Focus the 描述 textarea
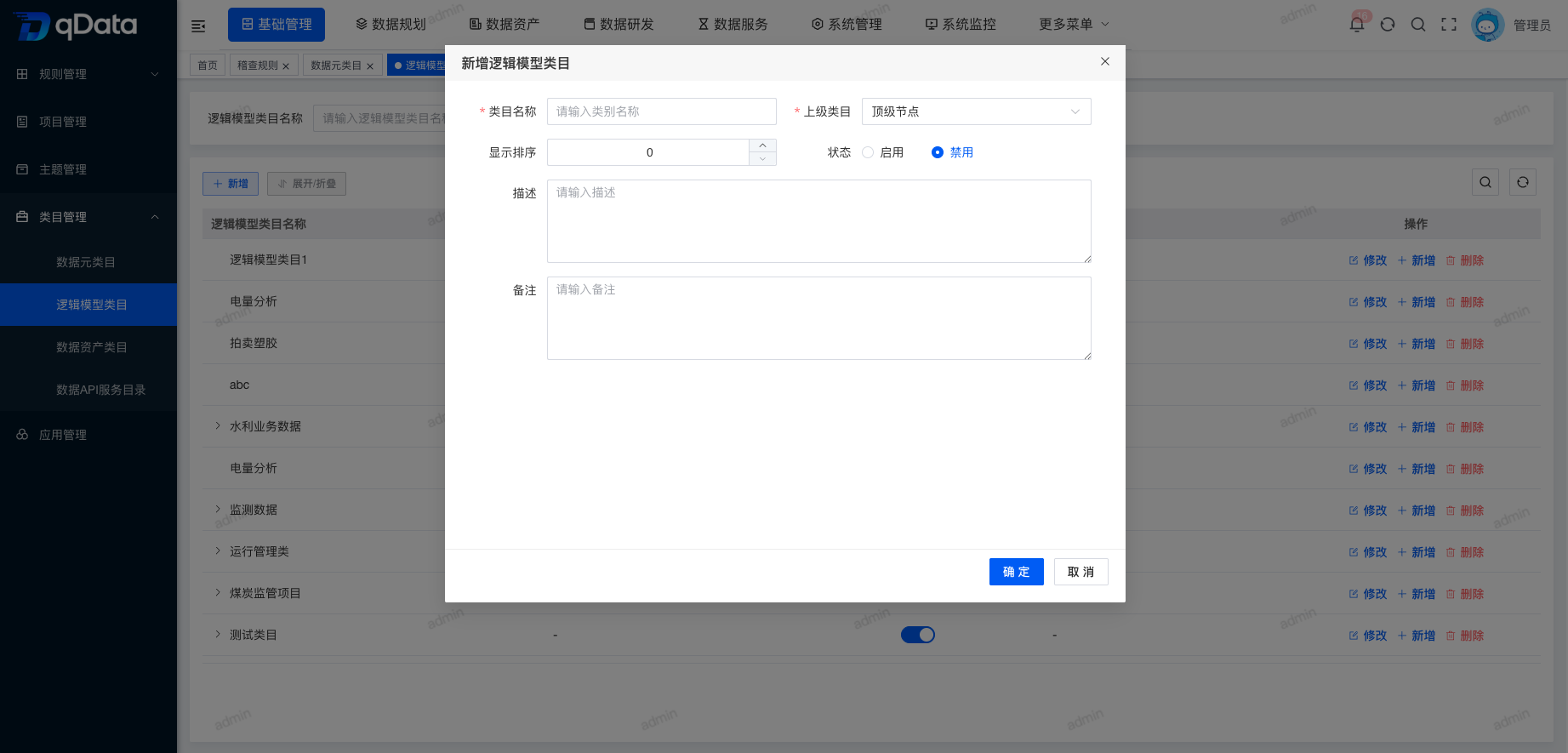1568x753 pixels. pos(819,221)
